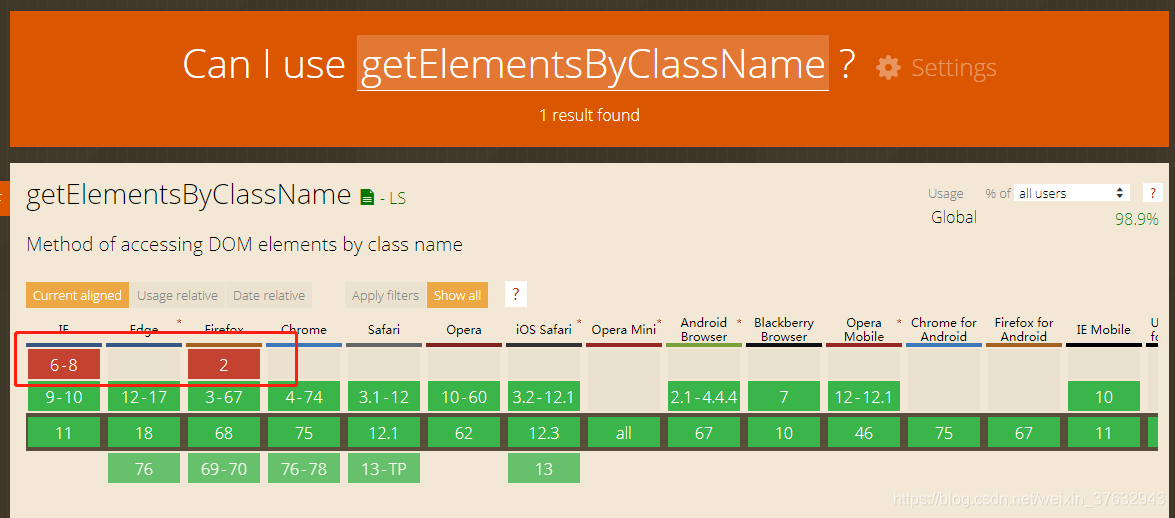This screenshot has height=518, width=1175.
Task: Click the search field with getElementsByClassName
Action: click(593, 63)
